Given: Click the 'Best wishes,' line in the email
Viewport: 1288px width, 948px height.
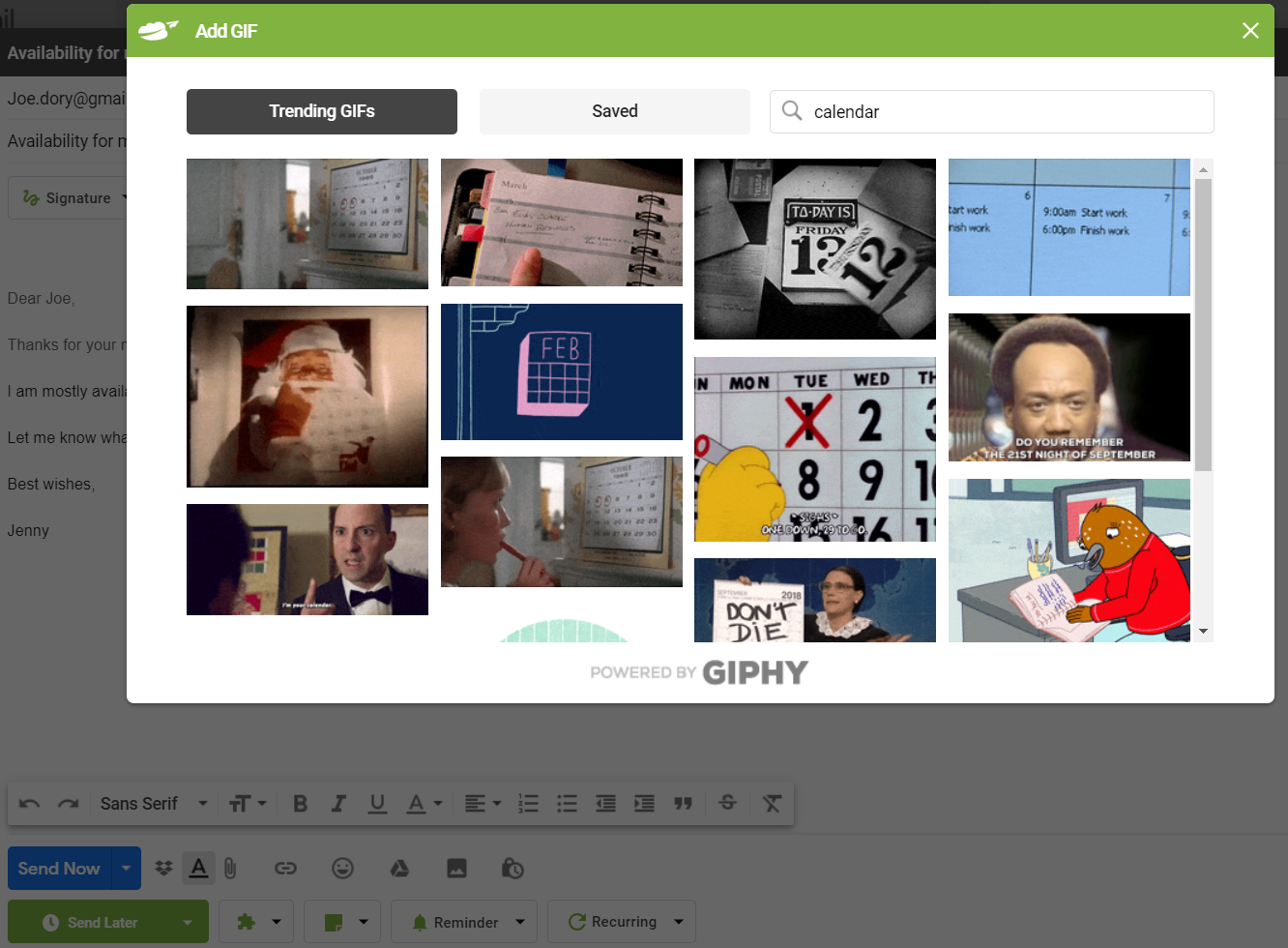Looking at the screenshot, I should pyautogui.click(x=51, y=484).
